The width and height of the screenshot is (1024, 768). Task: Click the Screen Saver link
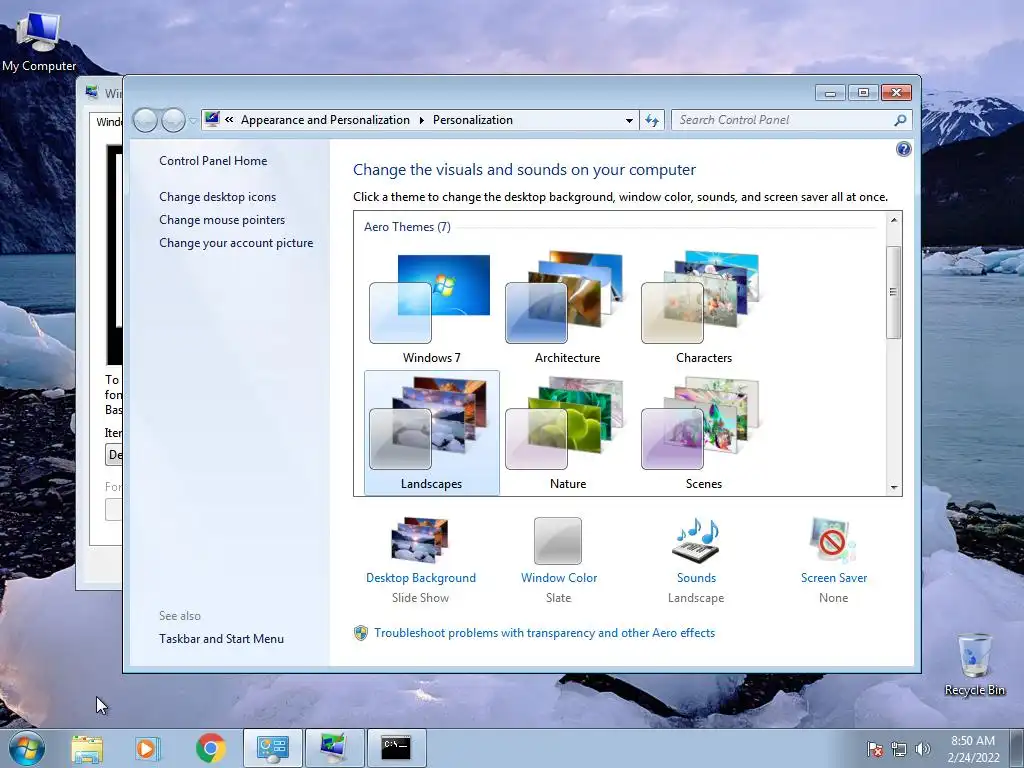834,578
